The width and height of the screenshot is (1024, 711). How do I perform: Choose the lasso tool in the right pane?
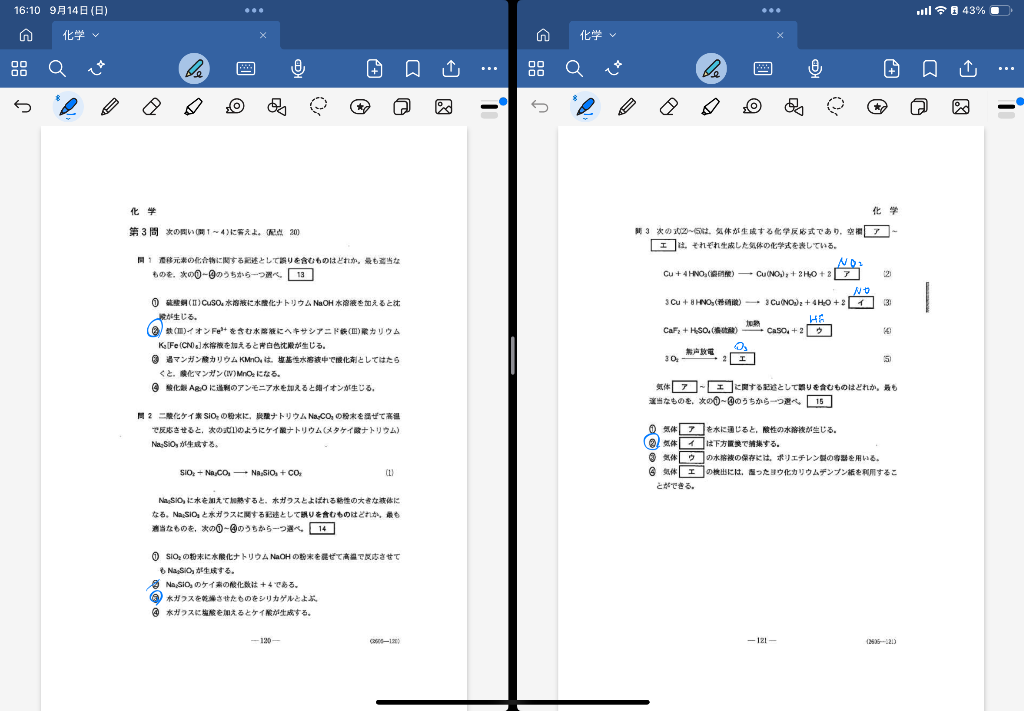(x=835, y=106)
